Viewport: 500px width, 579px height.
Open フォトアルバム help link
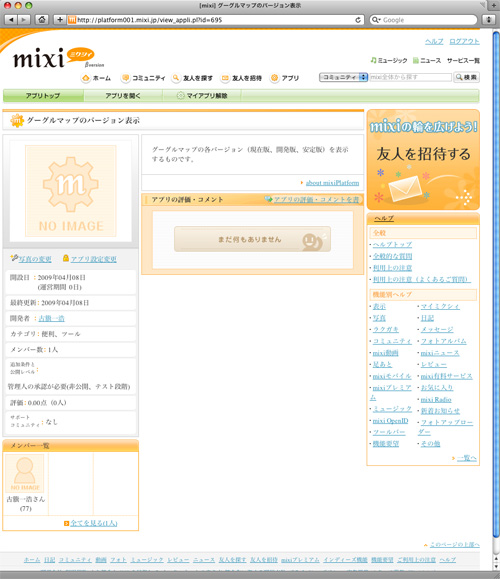click(x=444, y=341)
